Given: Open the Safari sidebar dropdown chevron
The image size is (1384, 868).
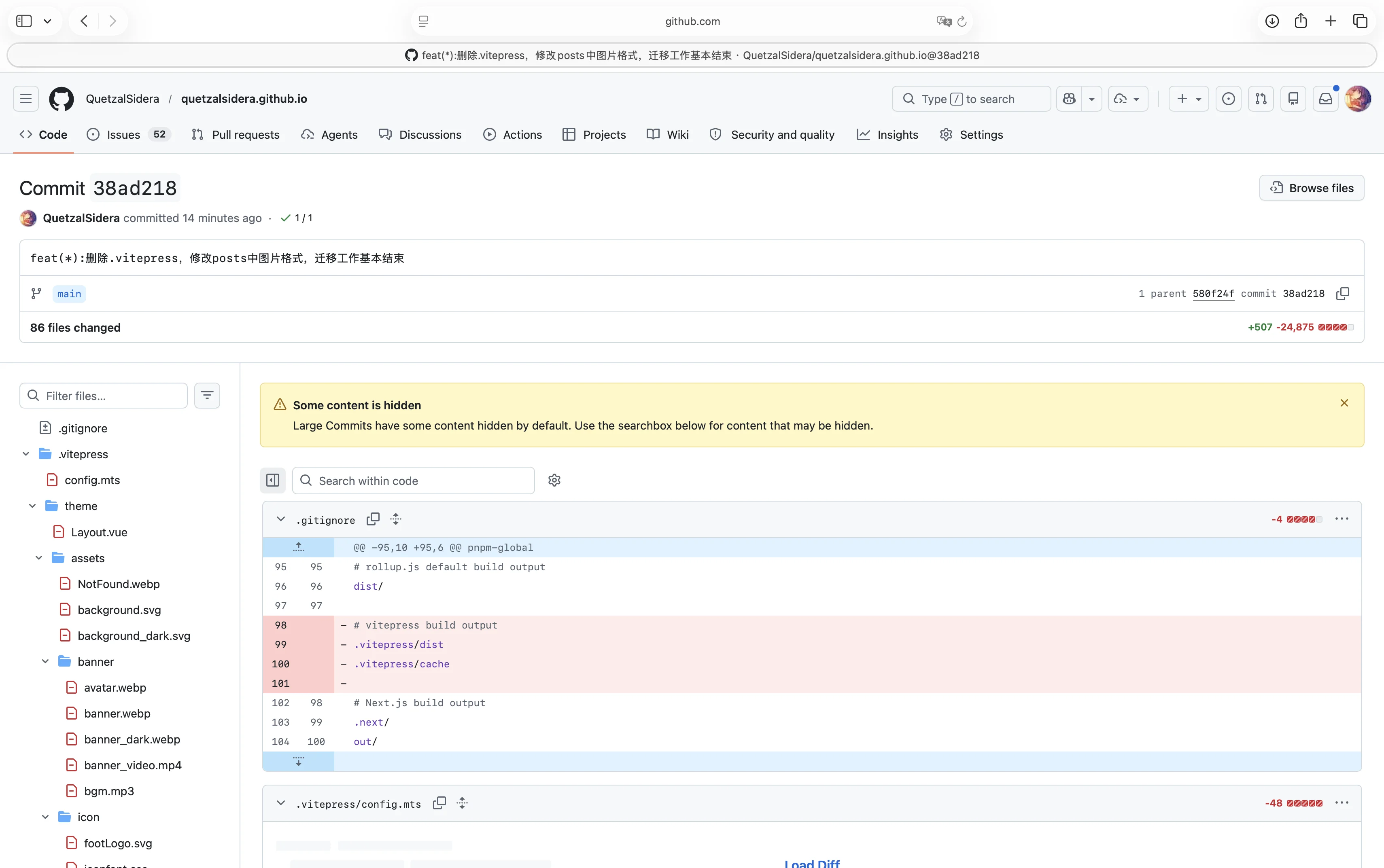Looking at the screenshot, I should pos(48,21).
